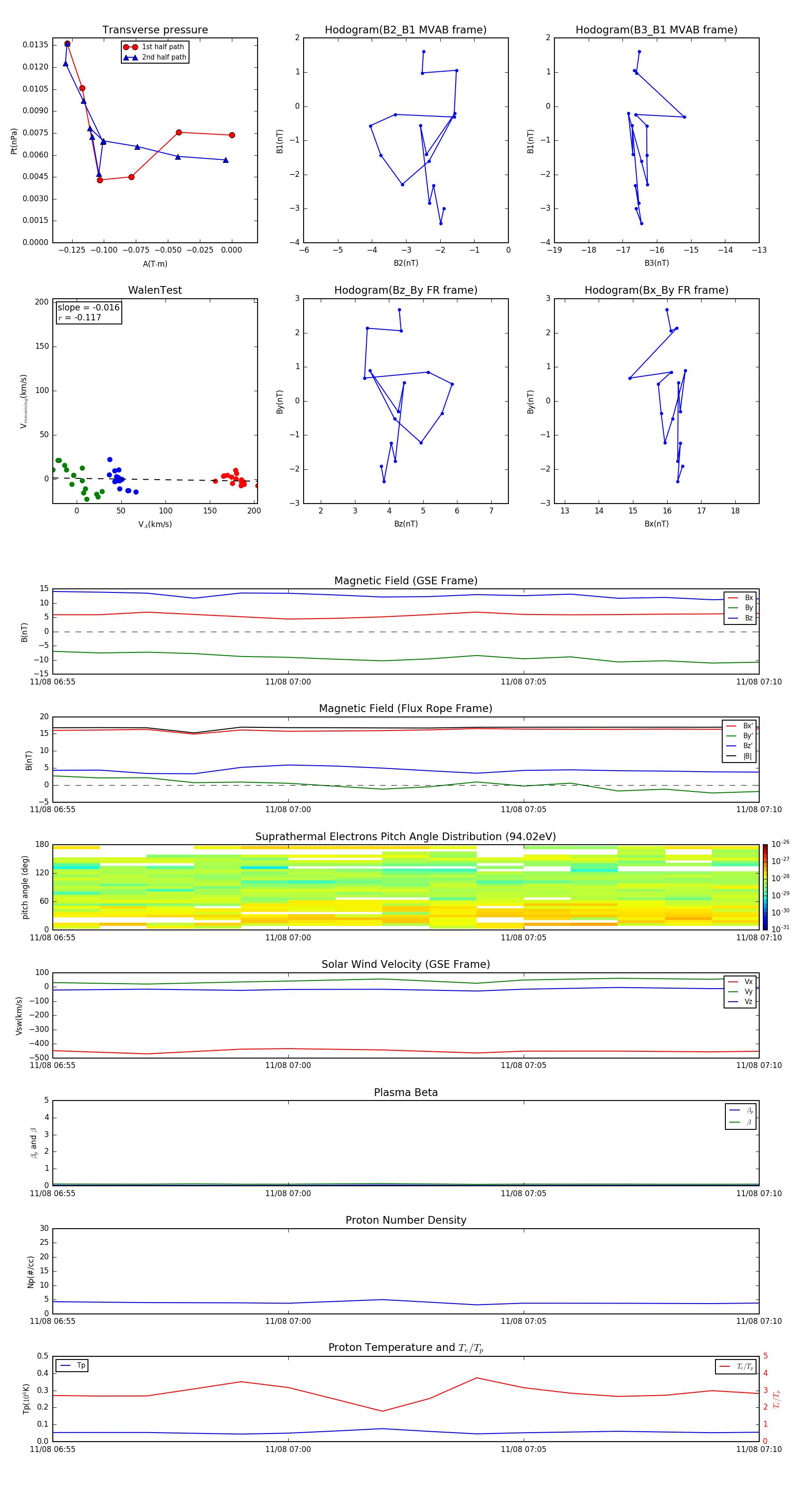Click the By legend entry in GSE magnetic field plot
Viewport: 812px width, 1489px height.
click(x=740, y=607)
